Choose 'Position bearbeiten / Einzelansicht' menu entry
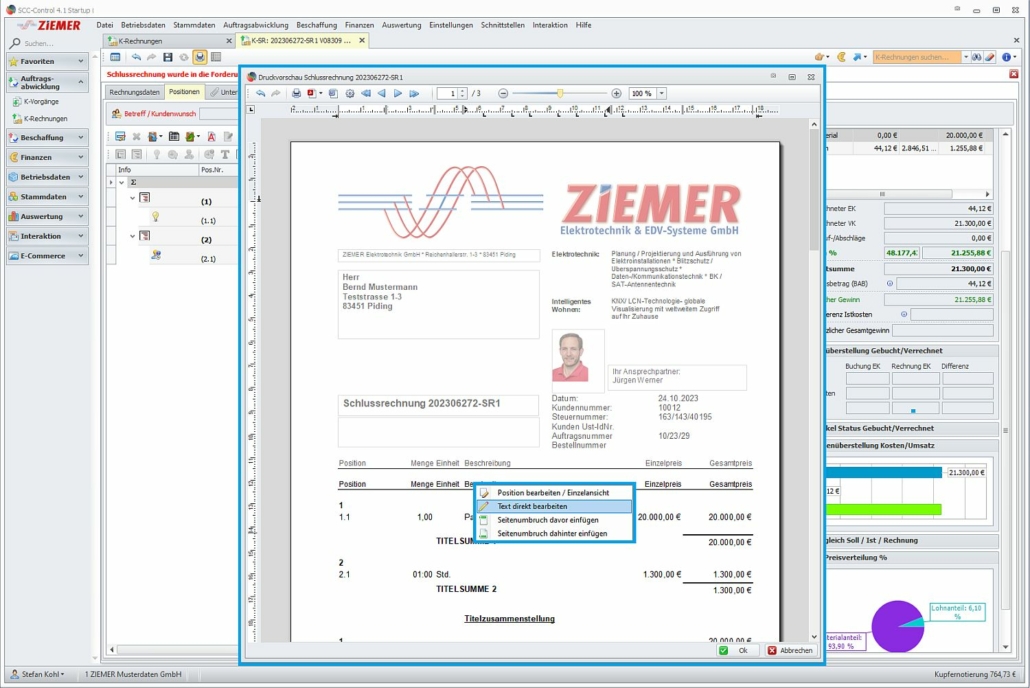The image size is (1030, 688). (555, 492)
